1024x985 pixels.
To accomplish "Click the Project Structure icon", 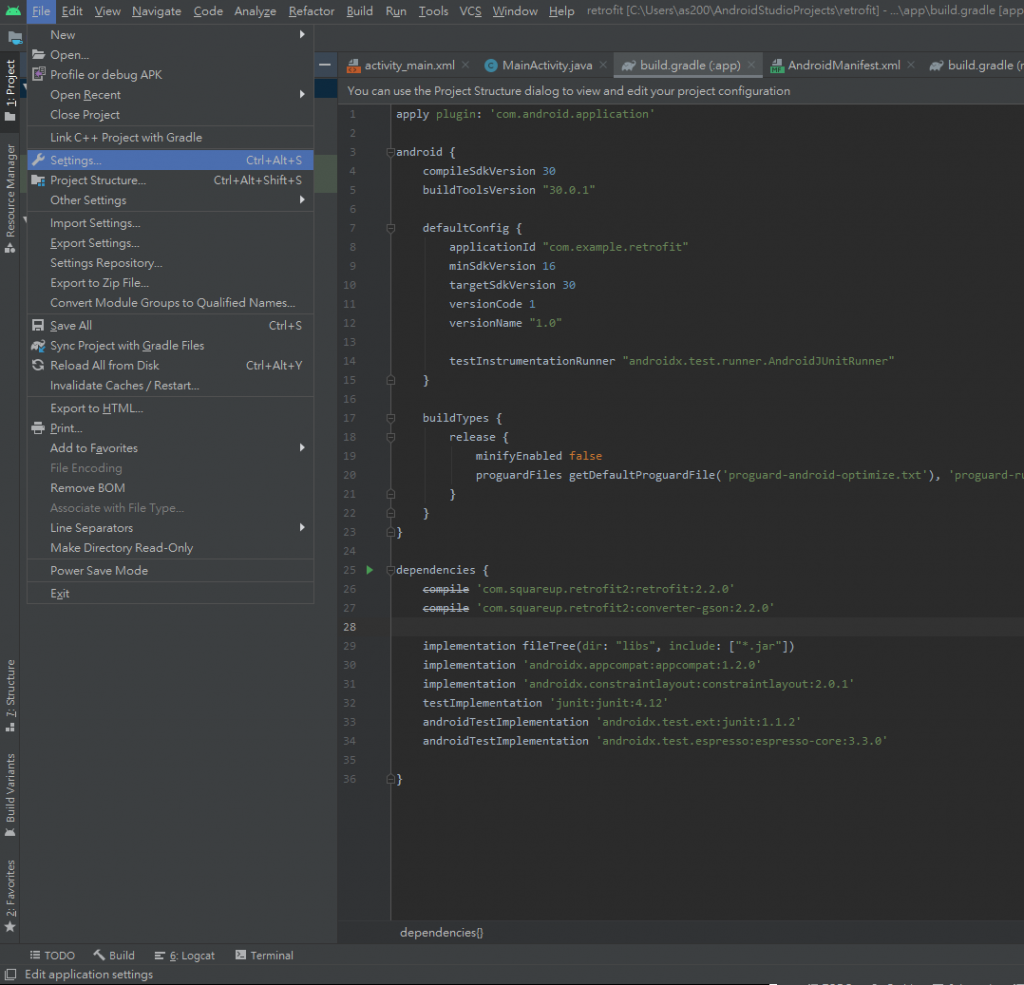I will coord(39,180).
